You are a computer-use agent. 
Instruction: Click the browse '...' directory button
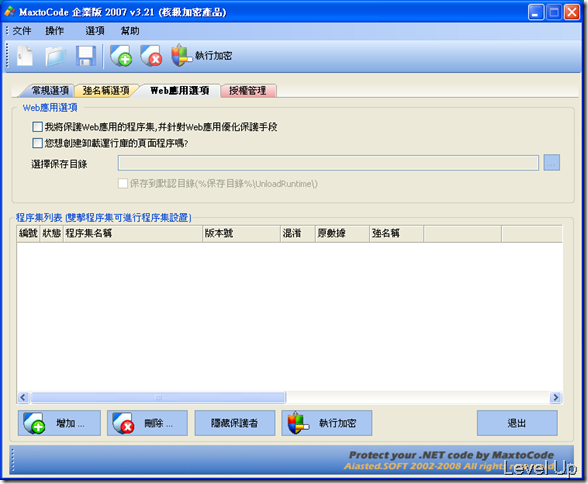point(551,163)
